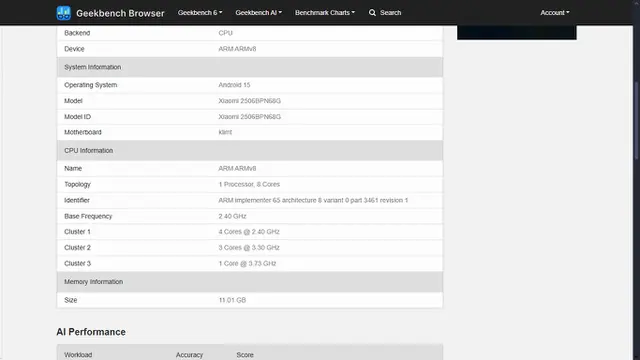
Task: Click the 'Device' row label
Action: pos(74,49)
